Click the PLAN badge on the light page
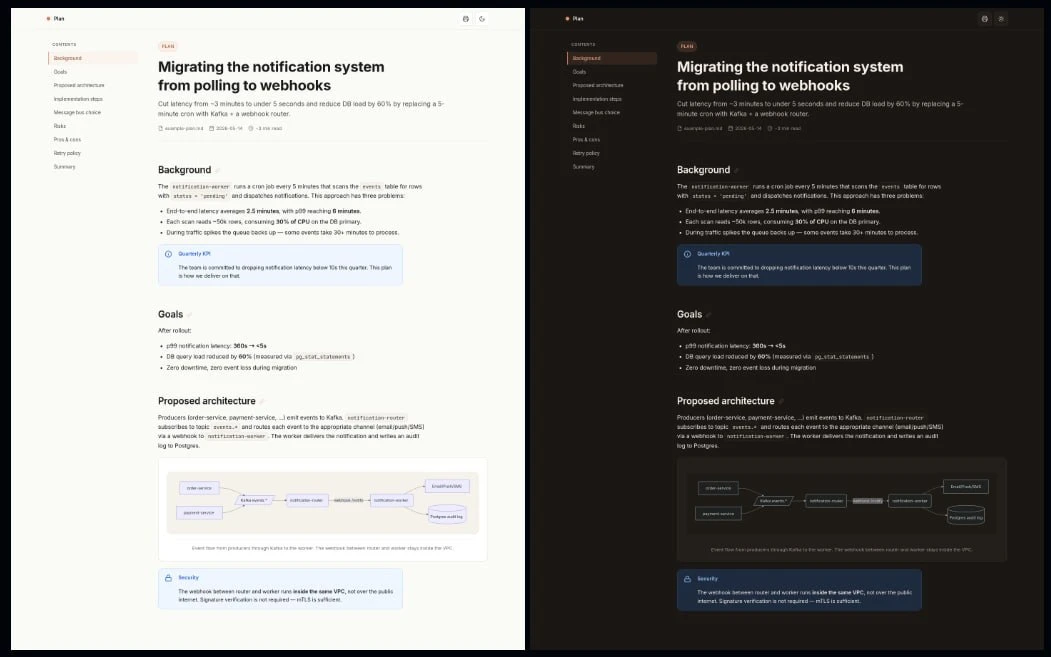Viewport: 1051px width, 657px height. pos(168,46)
